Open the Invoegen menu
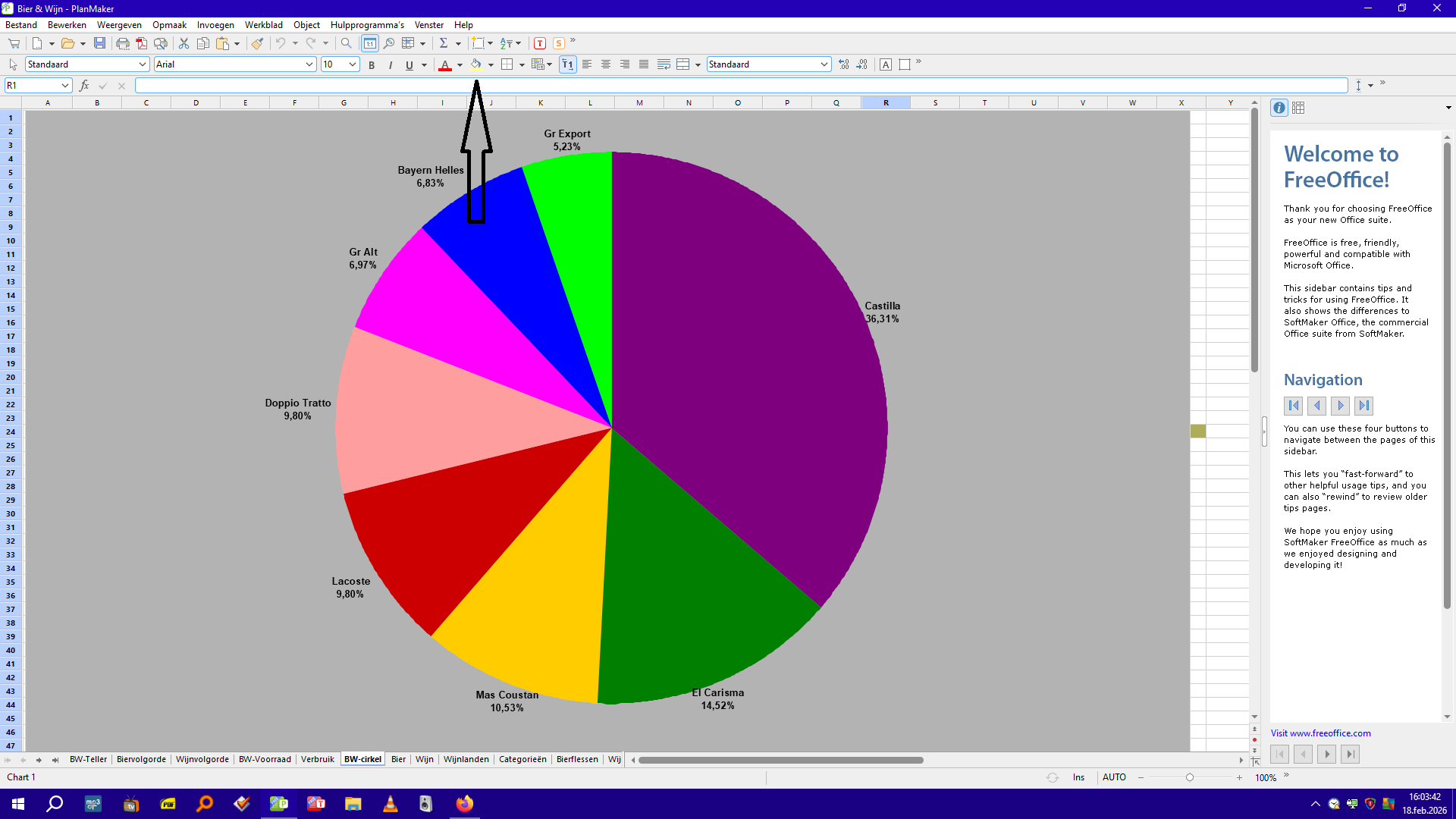This screenshot has height=819, width=1456. pyautogui.click(x=215, y=25)
